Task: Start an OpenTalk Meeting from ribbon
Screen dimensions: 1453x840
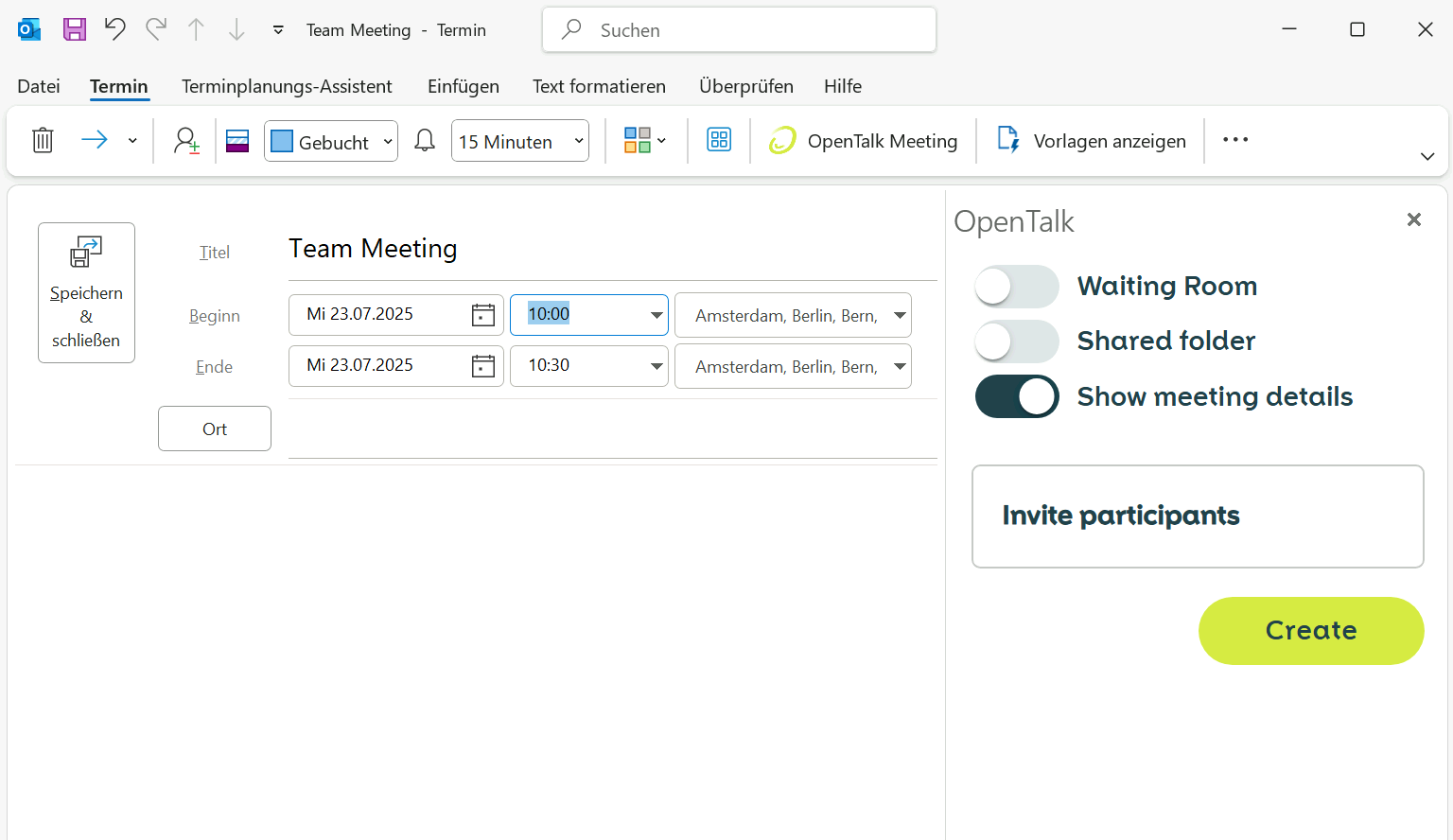Action: click(x=863, y=141)
